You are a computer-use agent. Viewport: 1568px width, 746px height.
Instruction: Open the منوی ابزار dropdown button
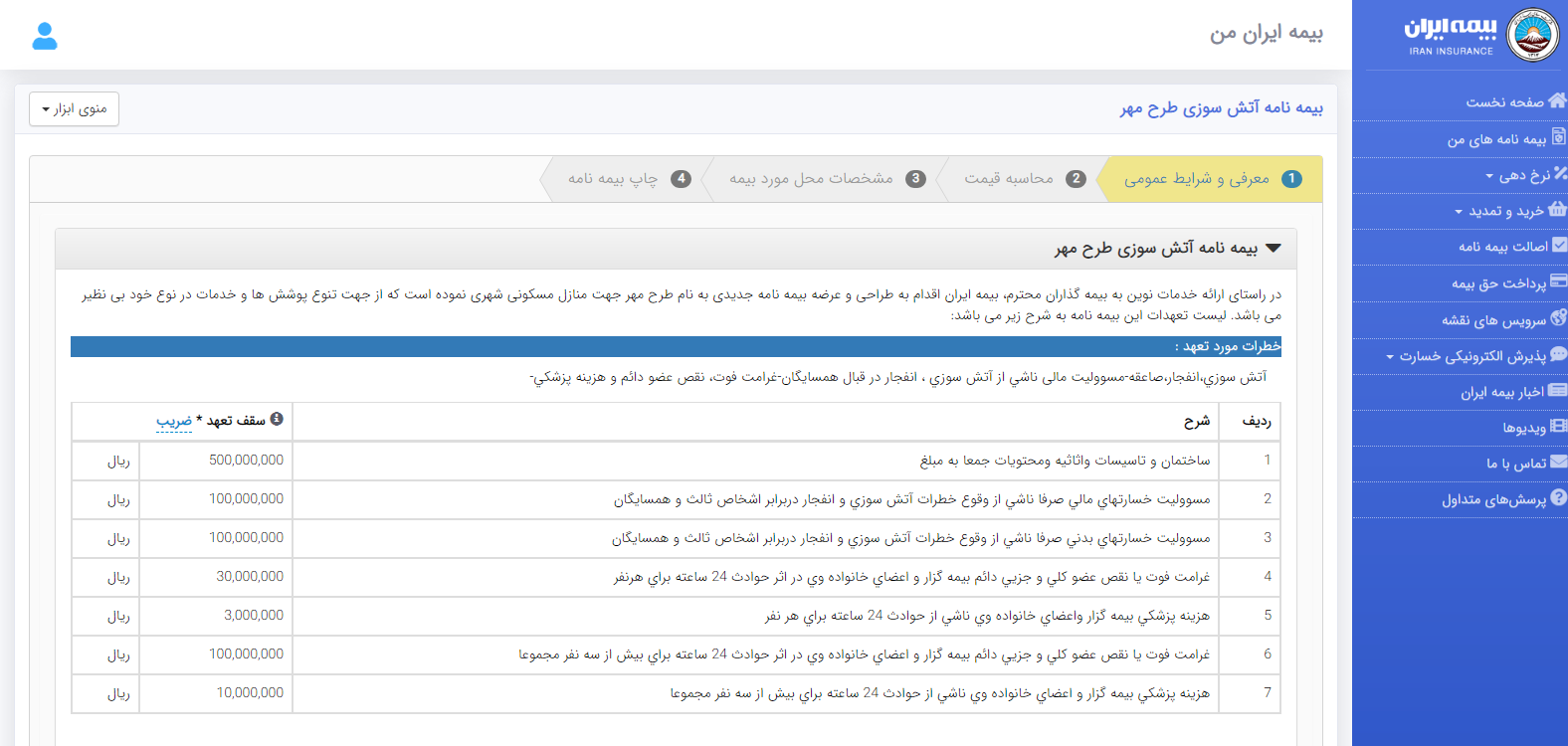[x=74, y=108]
